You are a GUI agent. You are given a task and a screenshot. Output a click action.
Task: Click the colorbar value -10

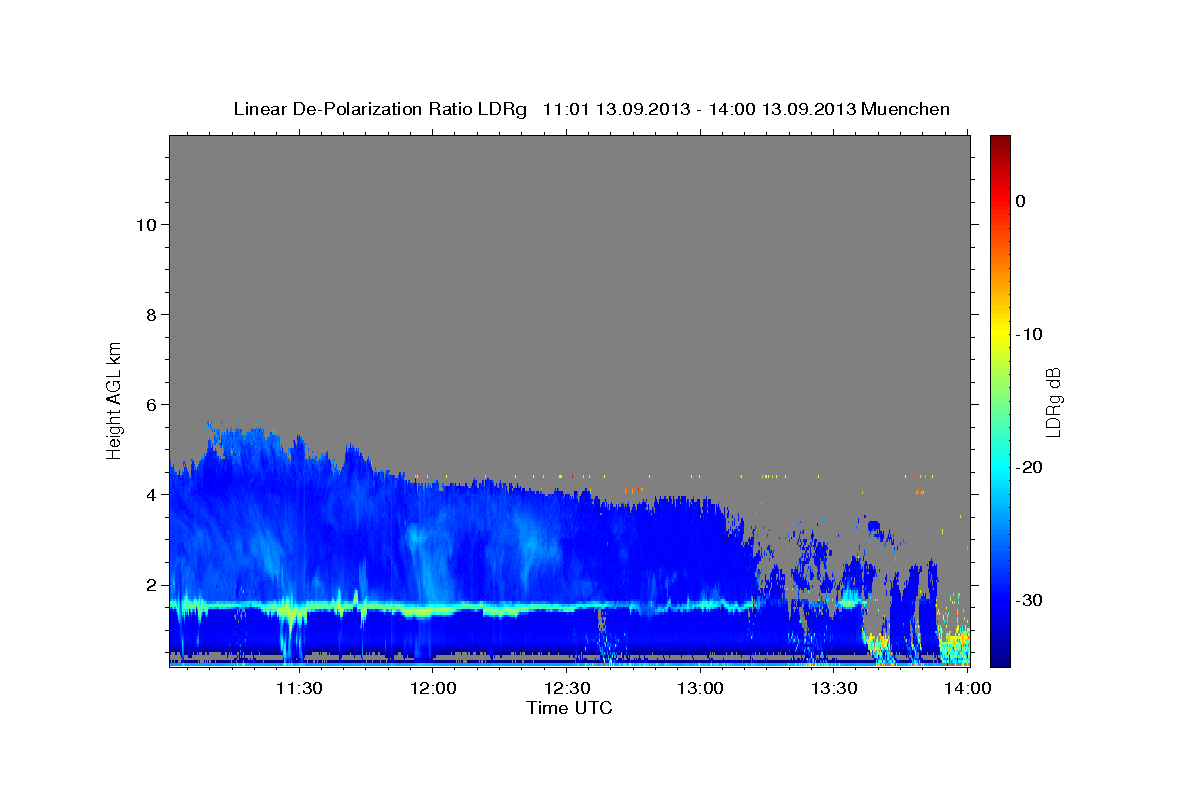[x=1028, y=334]
